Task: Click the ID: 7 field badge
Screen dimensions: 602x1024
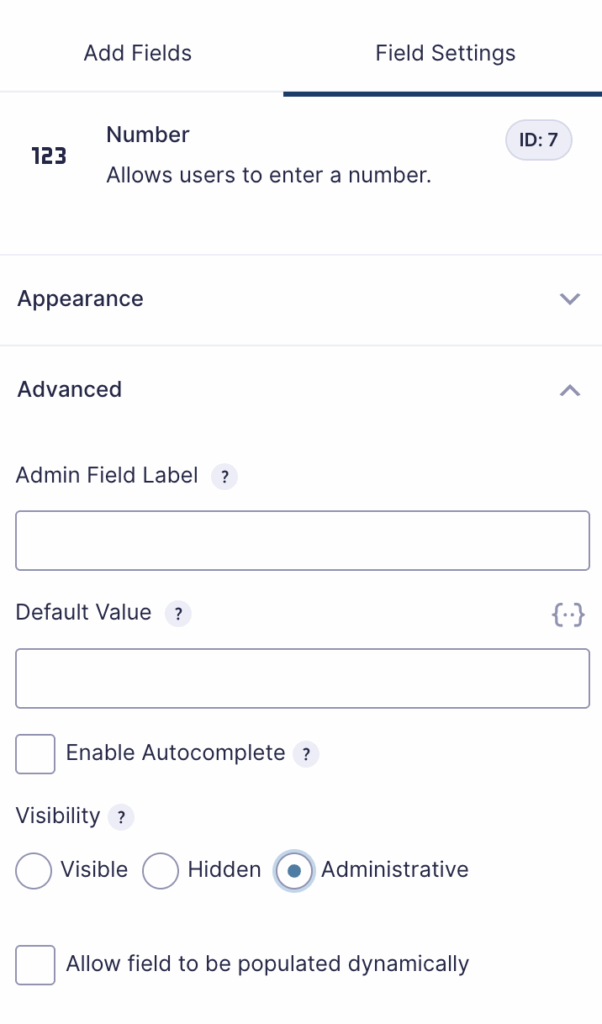Action: pyautogui.click(x=538, y=140)
